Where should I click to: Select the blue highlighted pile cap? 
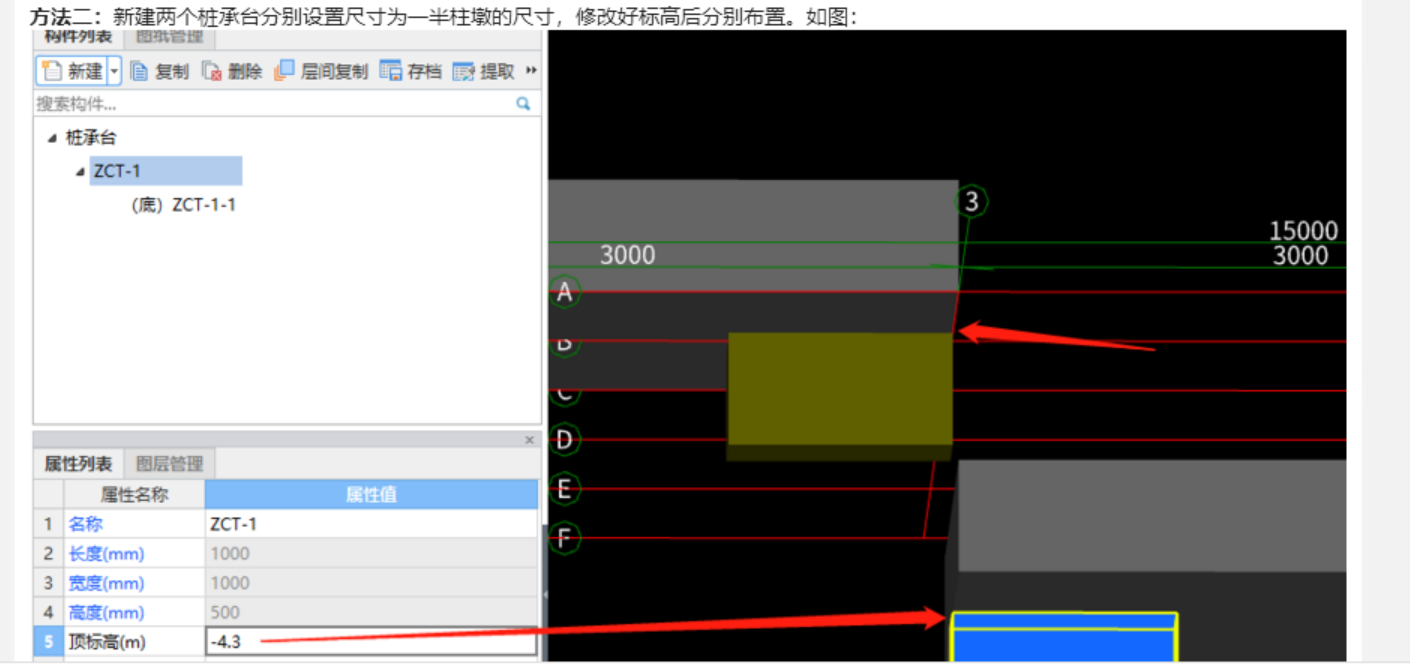coord(1063,637)
